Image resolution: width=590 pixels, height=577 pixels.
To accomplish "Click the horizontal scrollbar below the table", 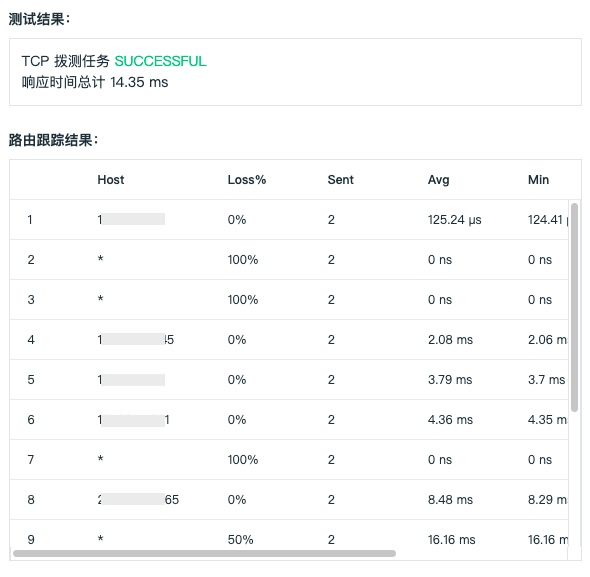I will tap(204, 553).
